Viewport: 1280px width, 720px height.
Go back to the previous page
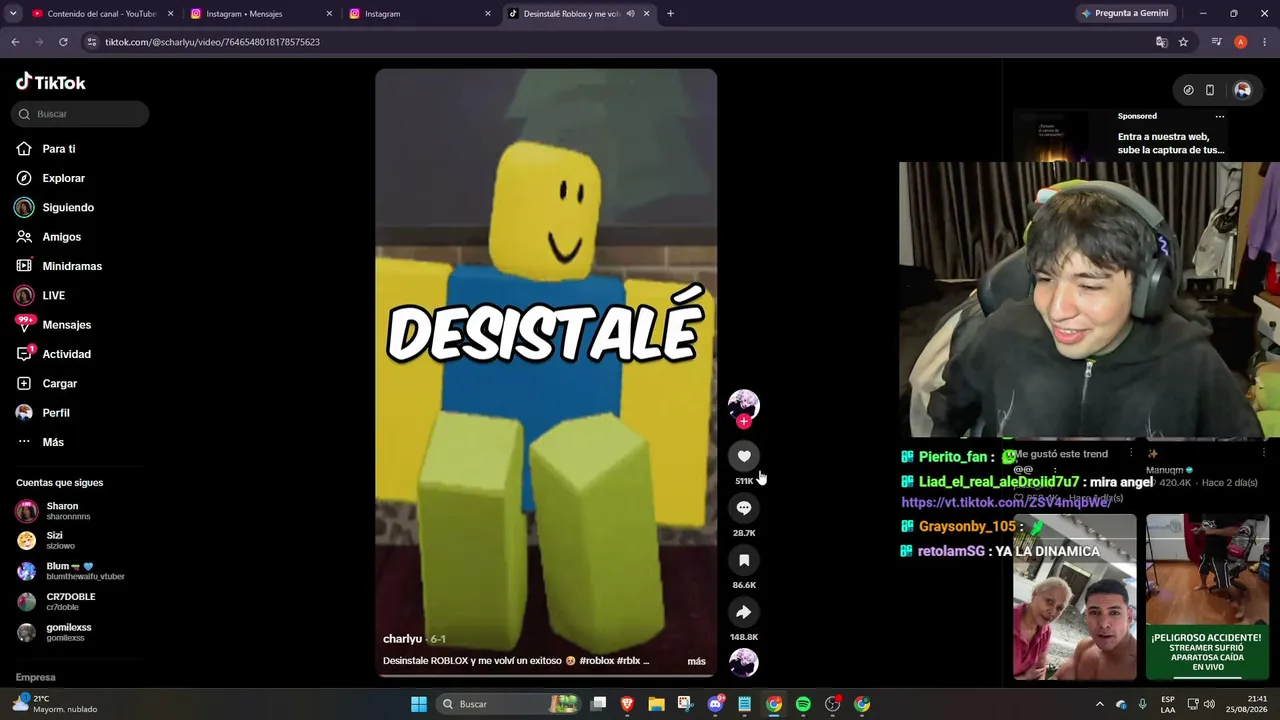tap(15, 42)
